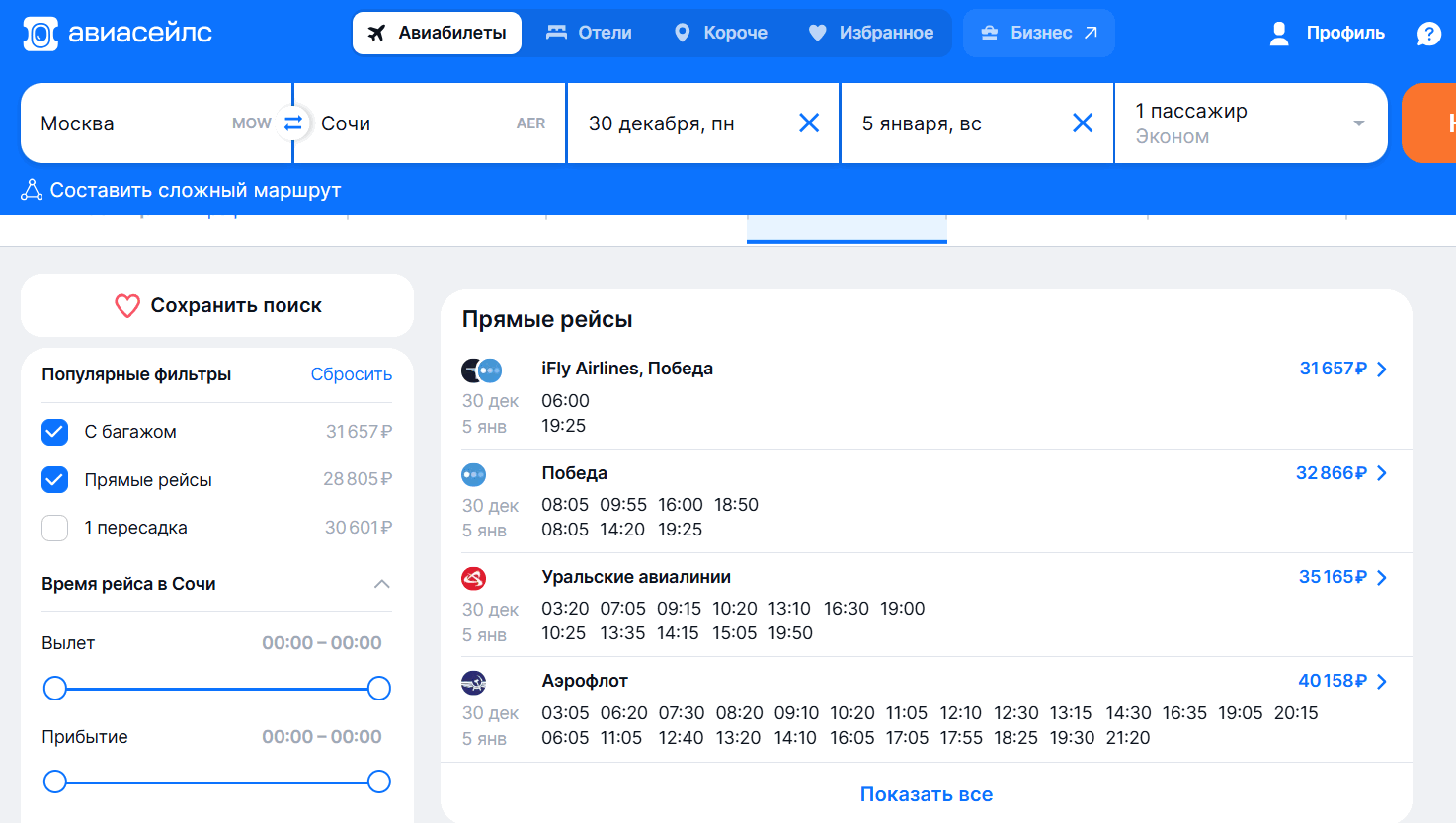Click the iFly Airlines, Победа logo
Screen dimensions: 1456x823
pos(482,370)
